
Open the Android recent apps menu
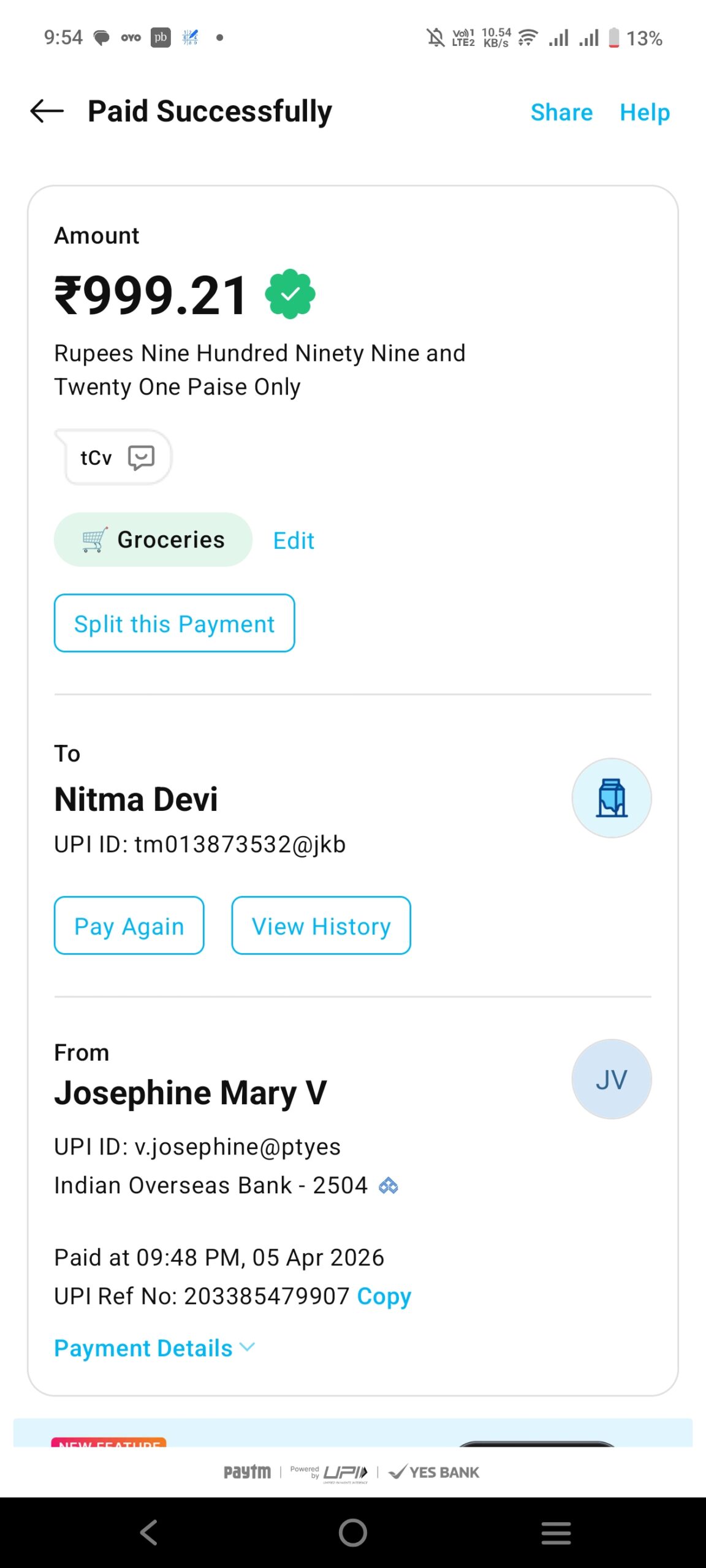(x=556, y=1532)
